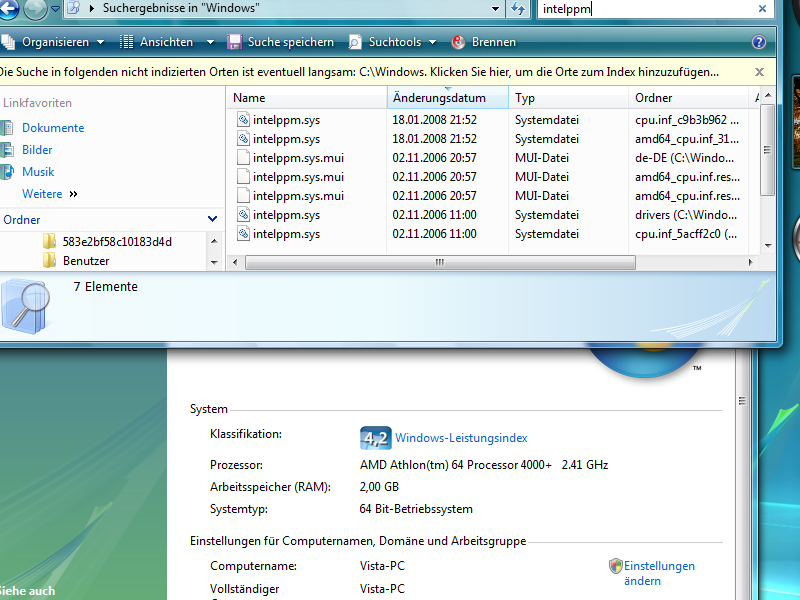Screen dimensions: 800x600
Task: Click file icon of de-DE intelppm.sys.mui
Action: tap(243, 158)
